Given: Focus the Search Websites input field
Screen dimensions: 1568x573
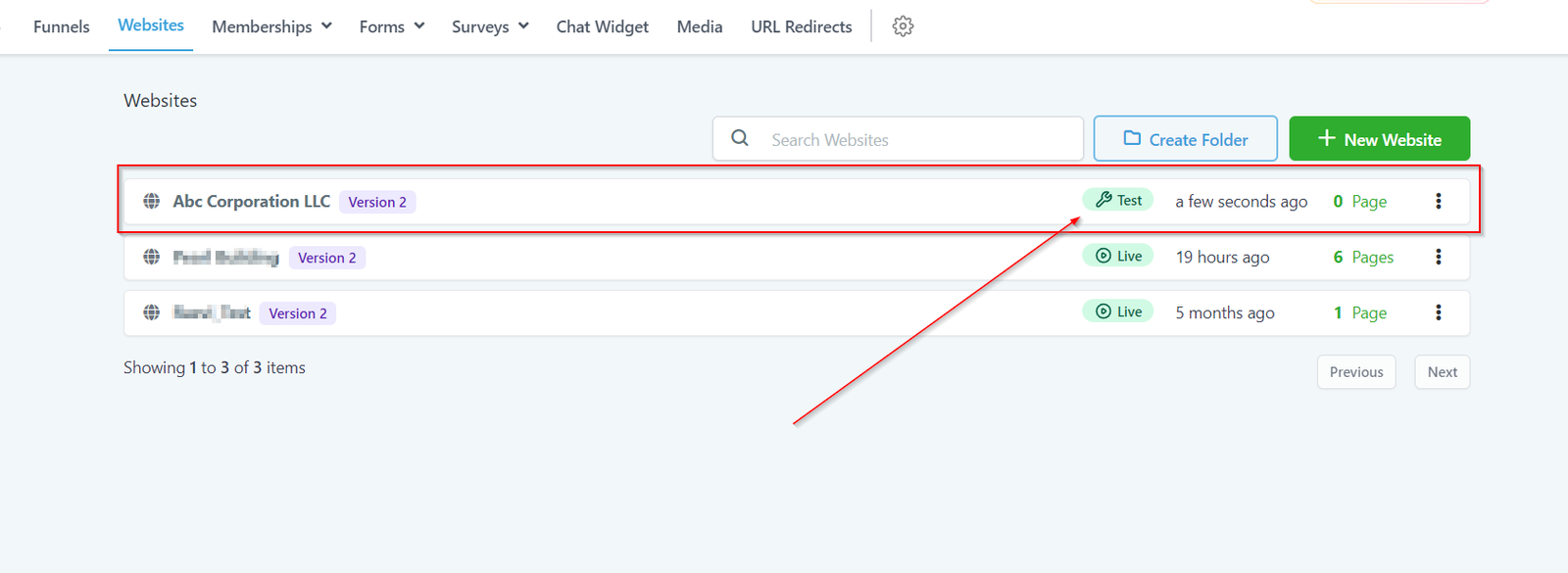Looking at the screenshot, I should [x=916, y=139].
